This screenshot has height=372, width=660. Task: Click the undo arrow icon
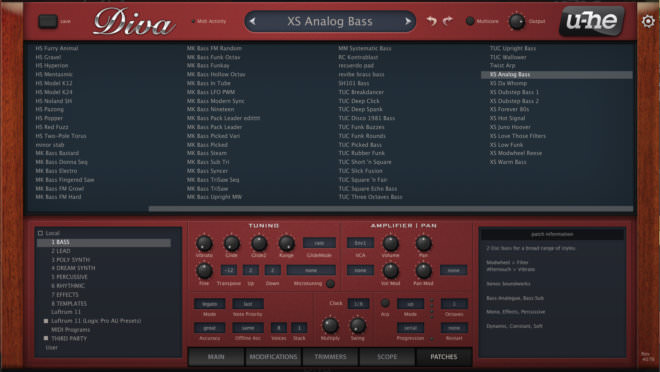pyautogui.click(x=431, y=21)
